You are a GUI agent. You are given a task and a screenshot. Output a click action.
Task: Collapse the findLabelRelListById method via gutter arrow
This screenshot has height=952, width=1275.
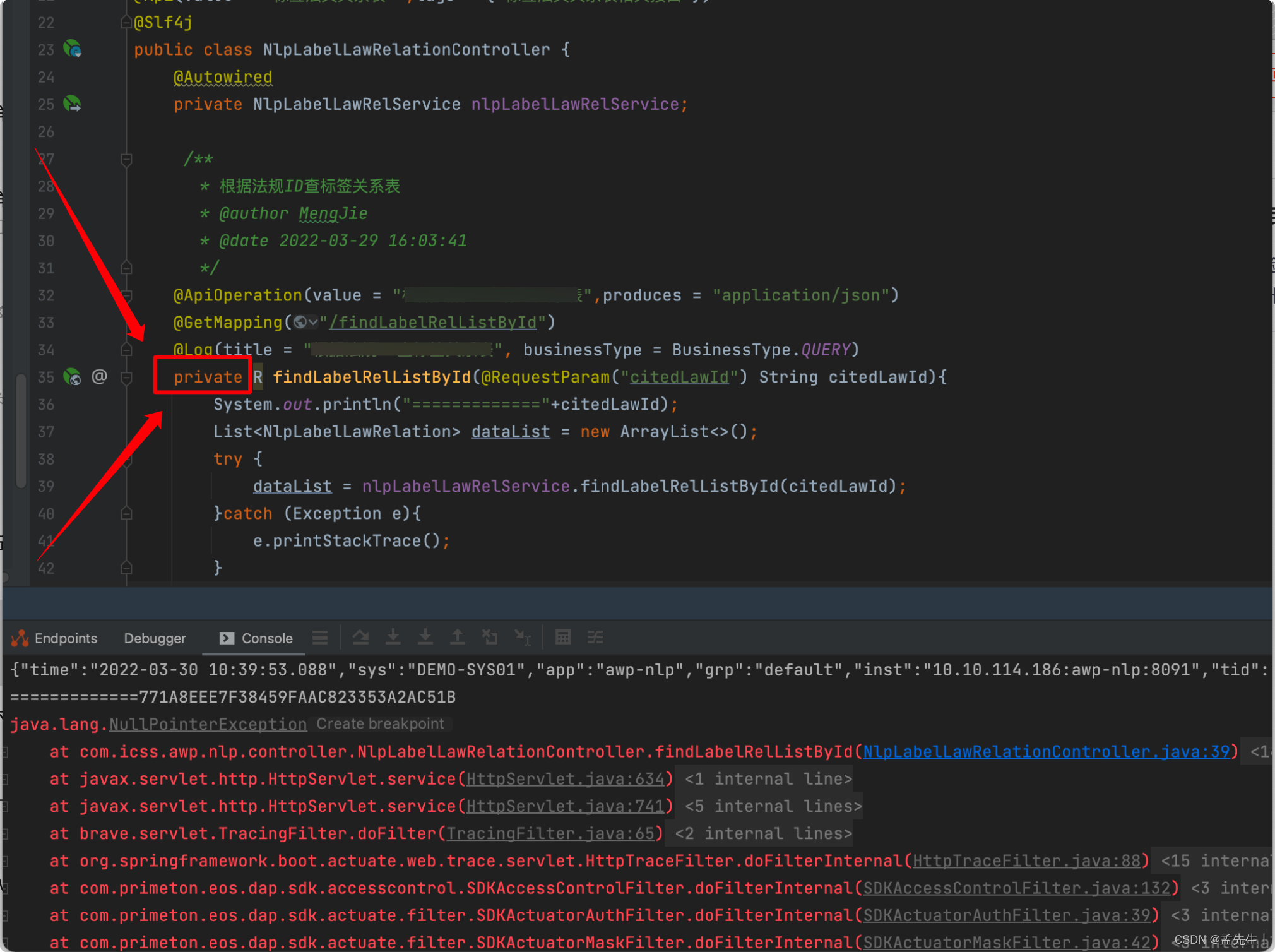126,377
